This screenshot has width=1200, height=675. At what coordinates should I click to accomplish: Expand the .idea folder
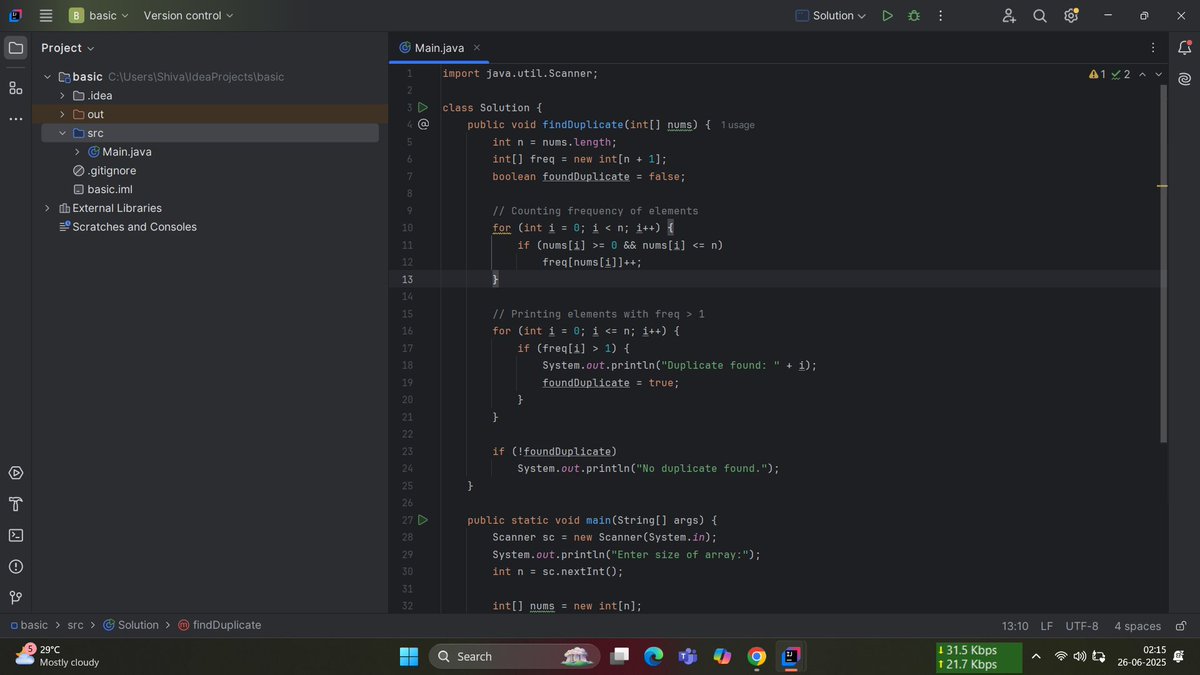pyautogui.click(x=62, y=96)
